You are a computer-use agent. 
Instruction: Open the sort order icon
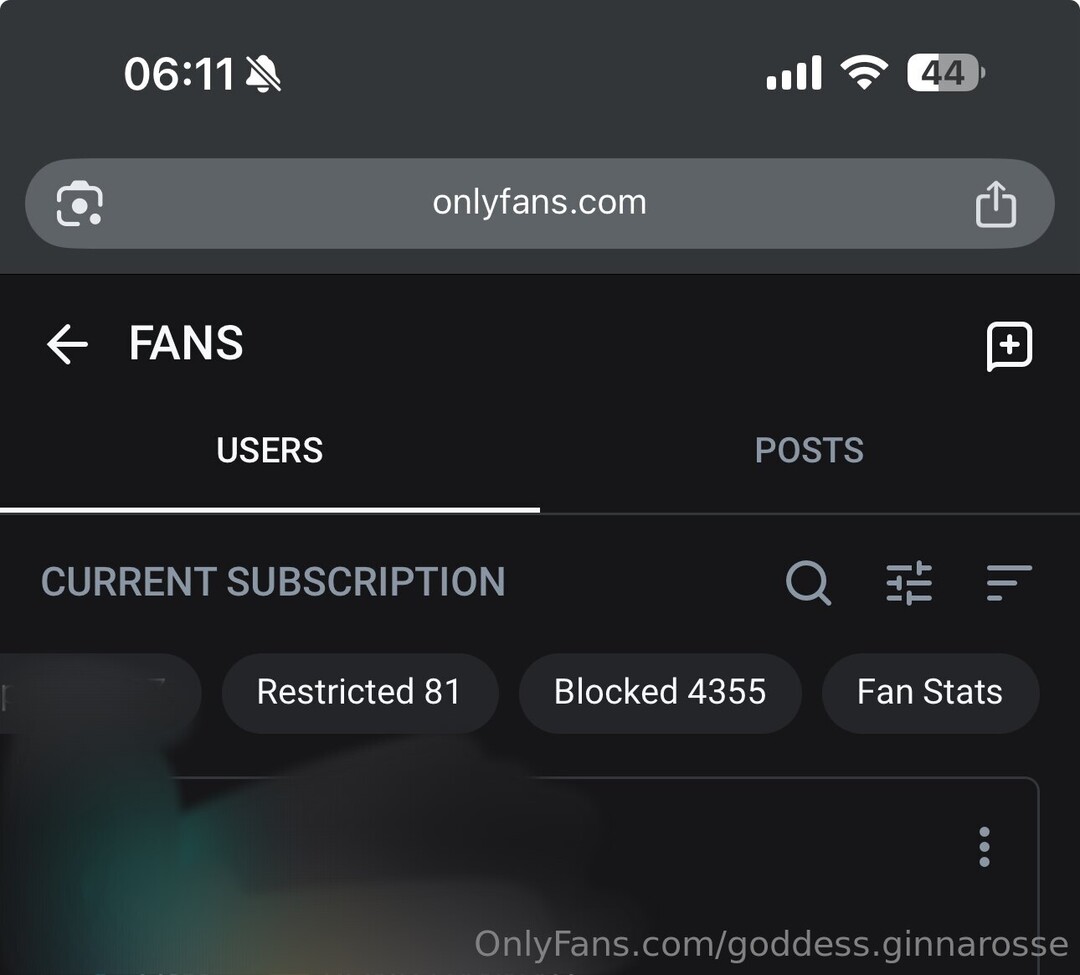[x=1008, y=582]
